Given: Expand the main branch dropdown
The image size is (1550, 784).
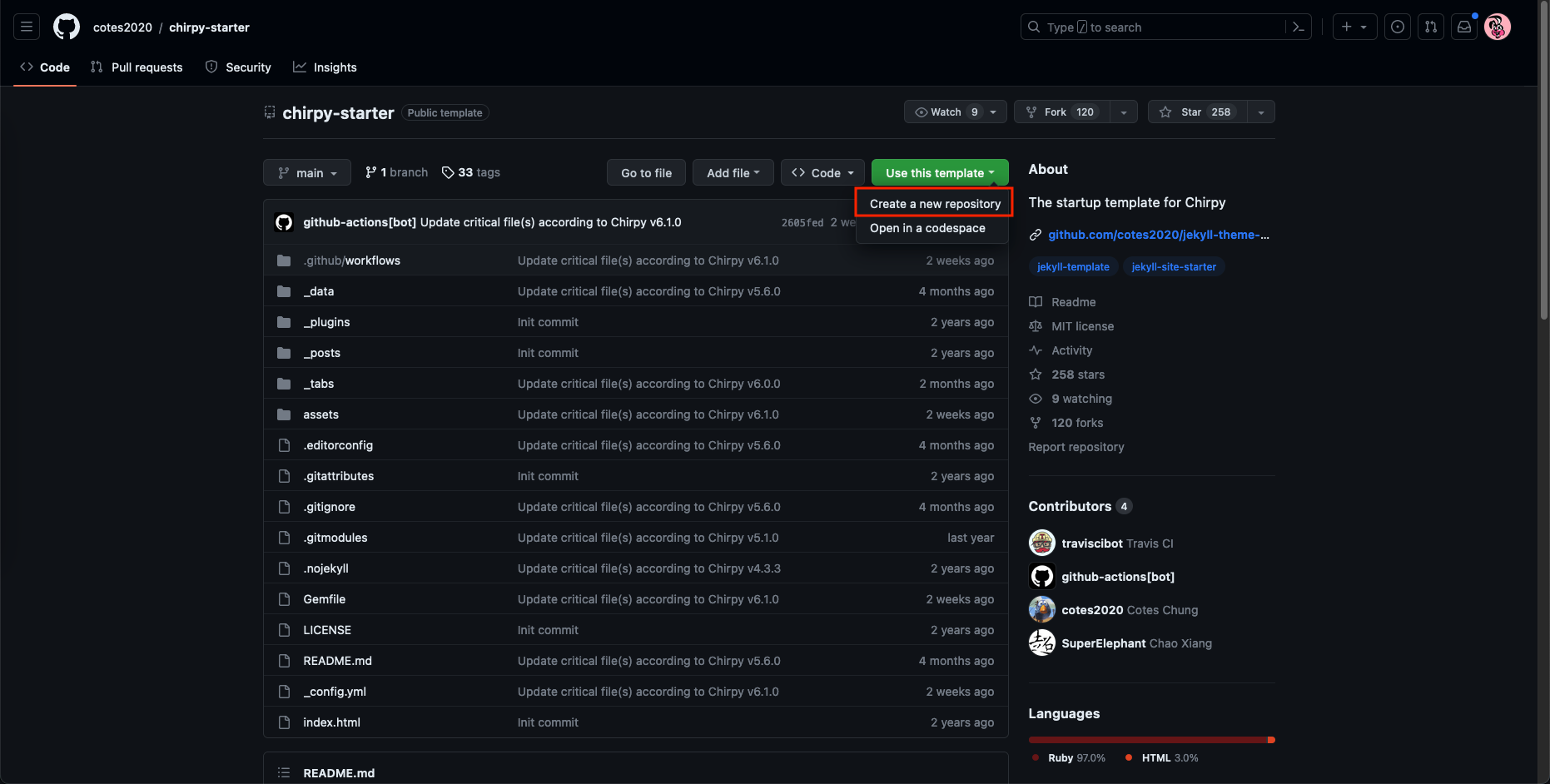Looking at the screenshot, I should point(307,173).
